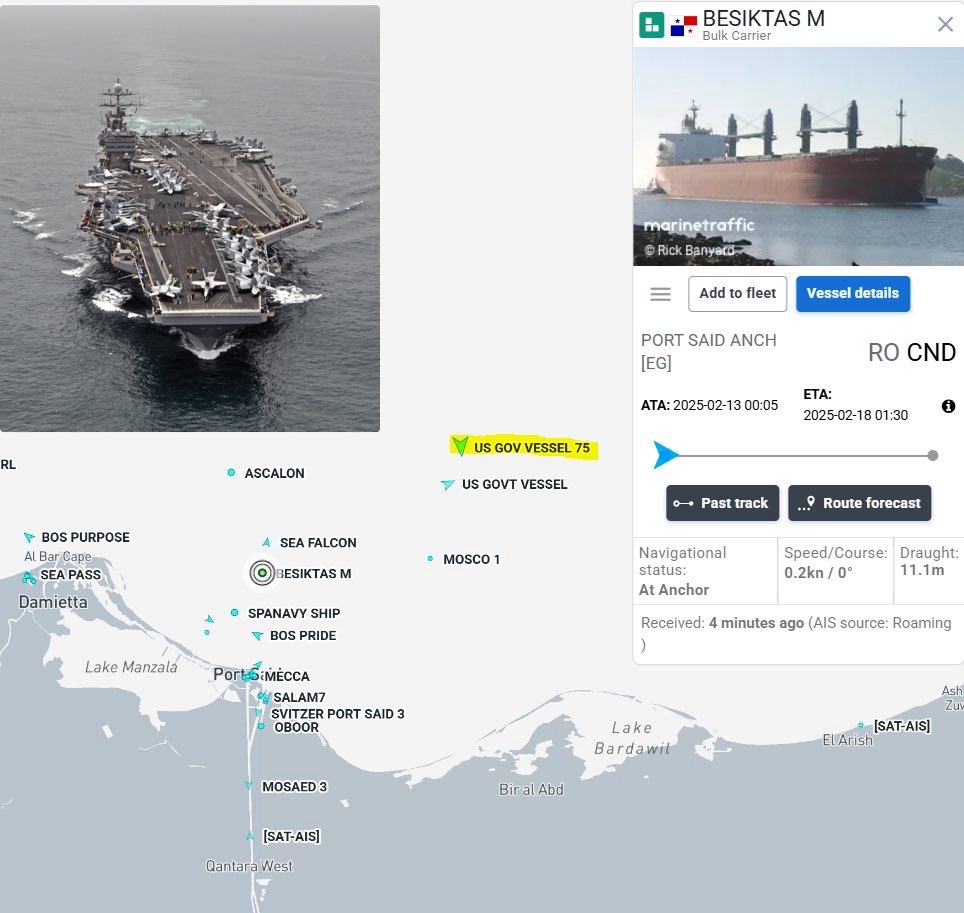Click the green bulk carrier type icon

651,22
